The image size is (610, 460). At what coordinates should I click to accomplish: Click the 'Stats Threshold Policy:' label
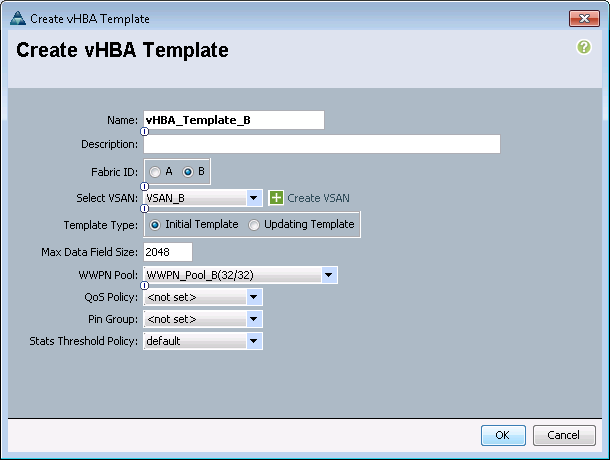pos(84,341)
